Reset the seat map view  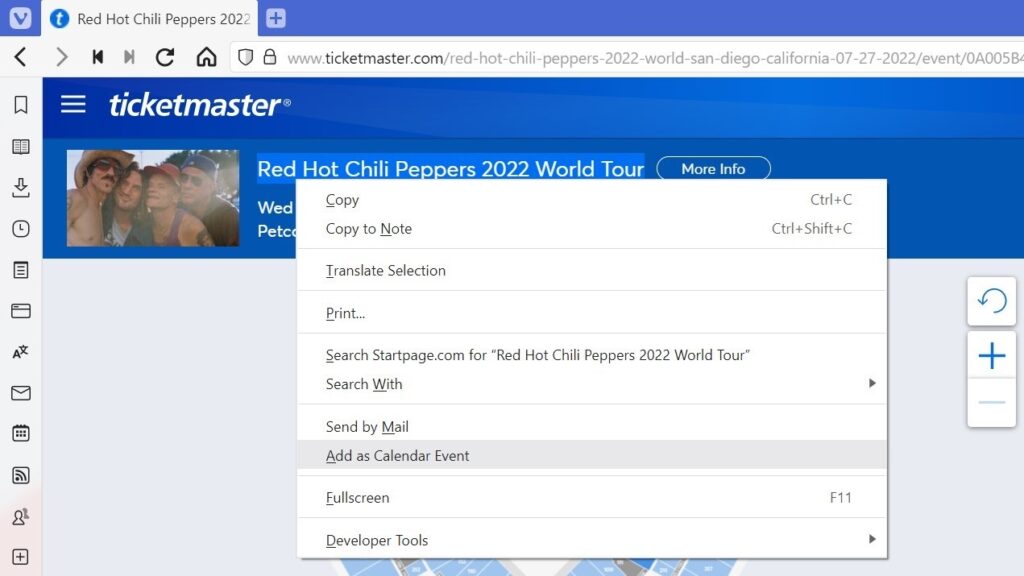[x=991, y=301]
